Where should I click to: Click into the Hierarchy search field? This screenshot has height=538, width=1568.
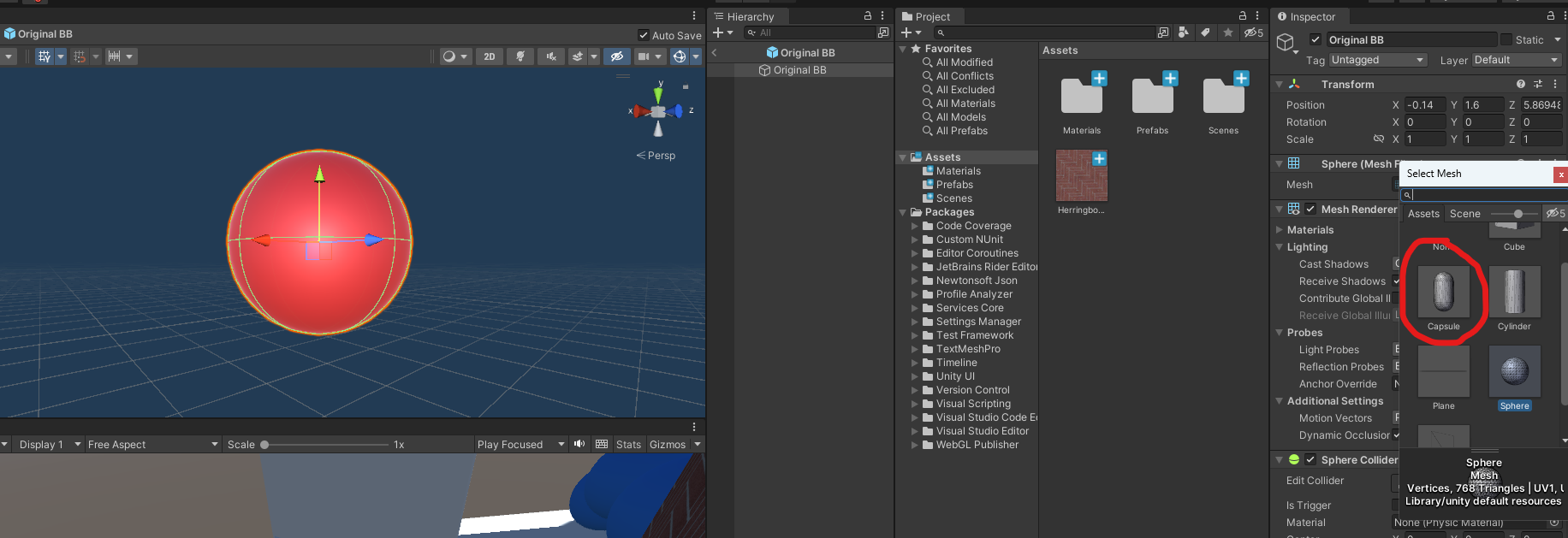pos(810,33)
